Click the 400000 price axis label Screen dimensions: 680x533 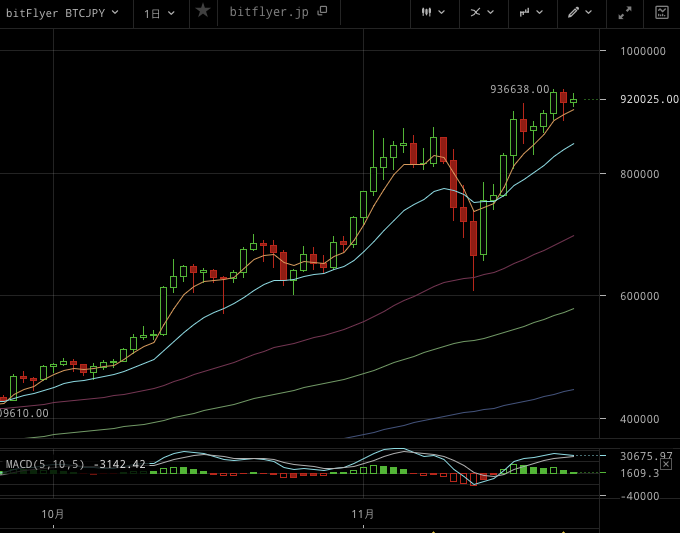pos(640,419)
